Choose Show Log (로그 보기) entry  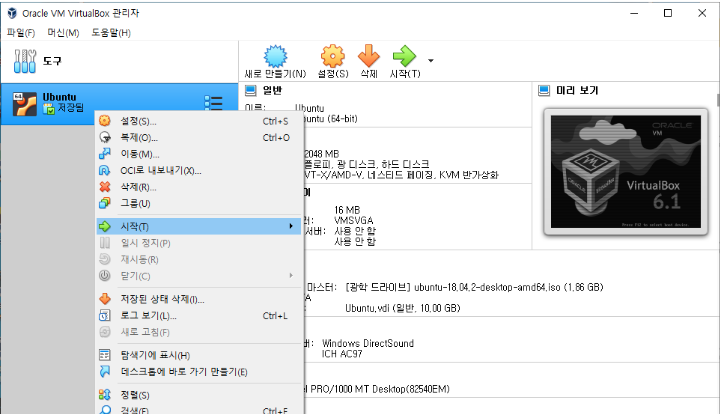pos(199,316)
